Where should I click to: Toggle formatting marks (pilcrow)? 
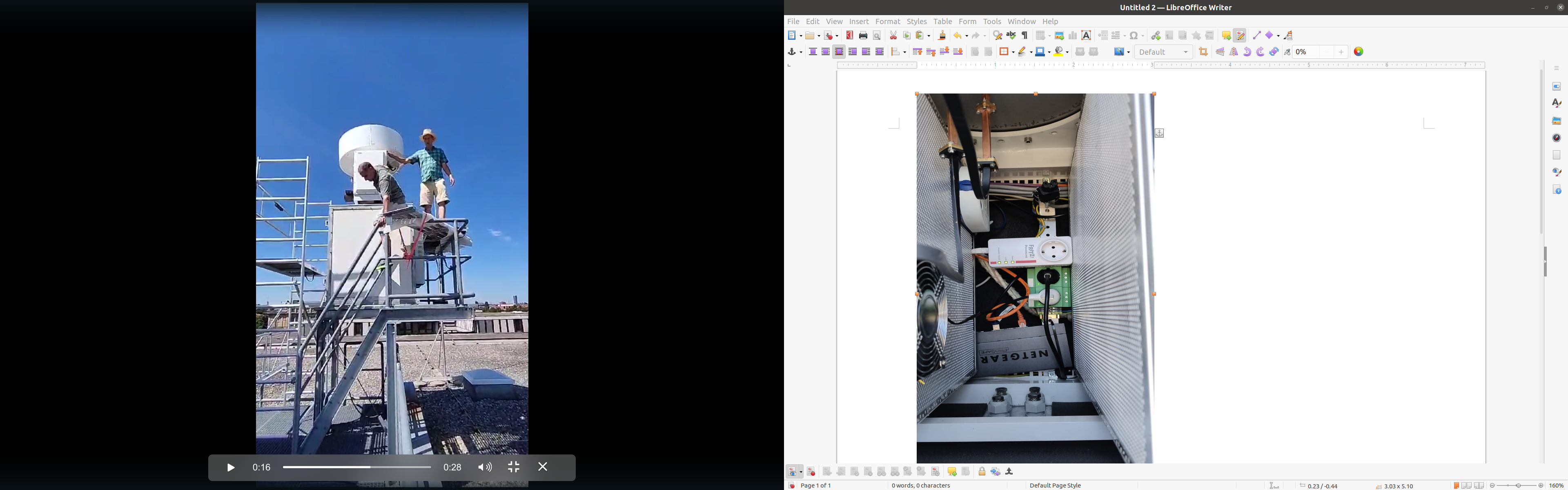point(1025,35)
